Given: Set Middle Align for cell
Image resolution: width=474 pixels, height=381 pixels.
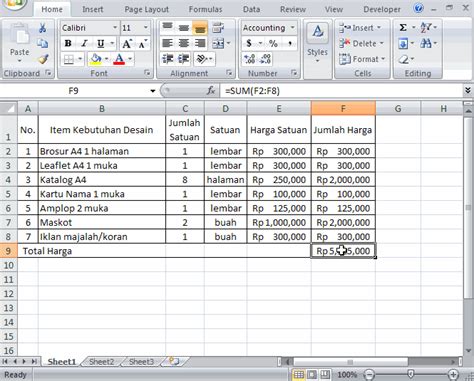Looking at the screenshot, I should click(x=184, y=28).
